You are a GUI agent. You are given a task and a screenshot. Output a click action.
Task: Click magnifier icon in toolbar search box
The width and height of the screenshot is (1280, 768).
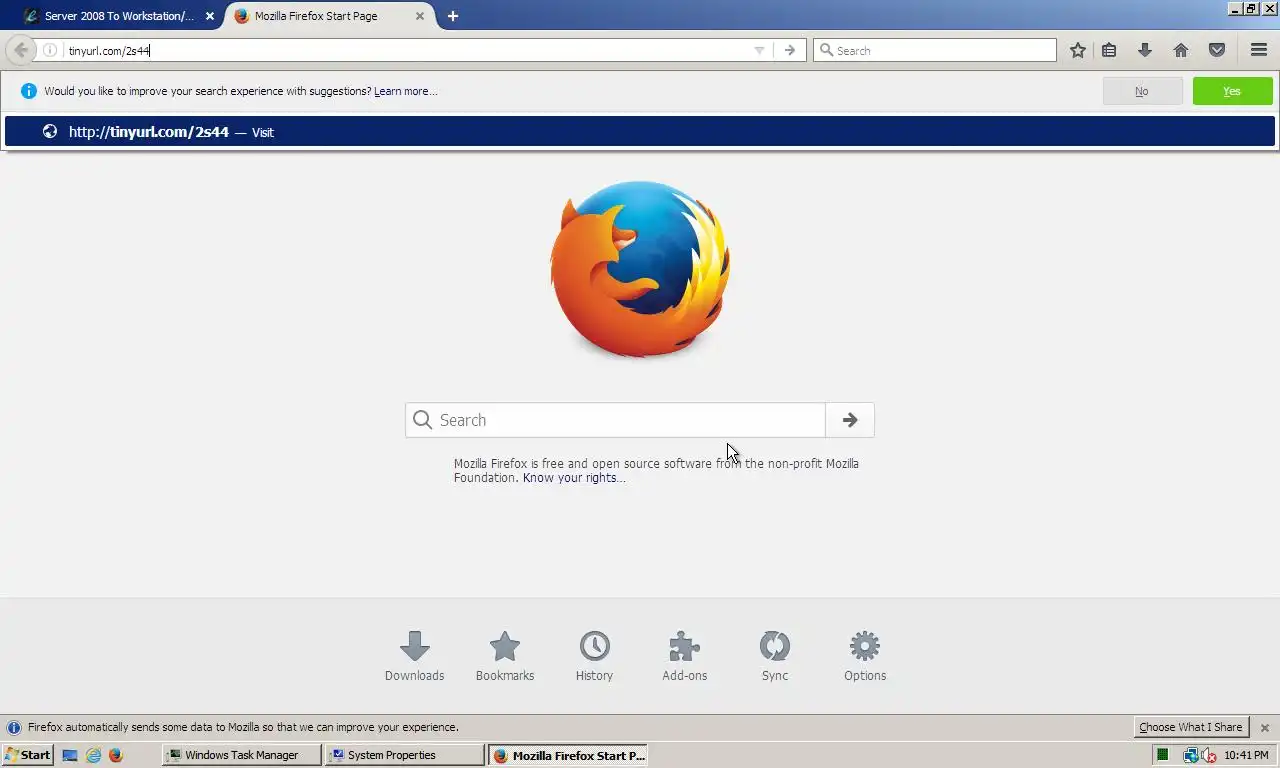point(826,50)
